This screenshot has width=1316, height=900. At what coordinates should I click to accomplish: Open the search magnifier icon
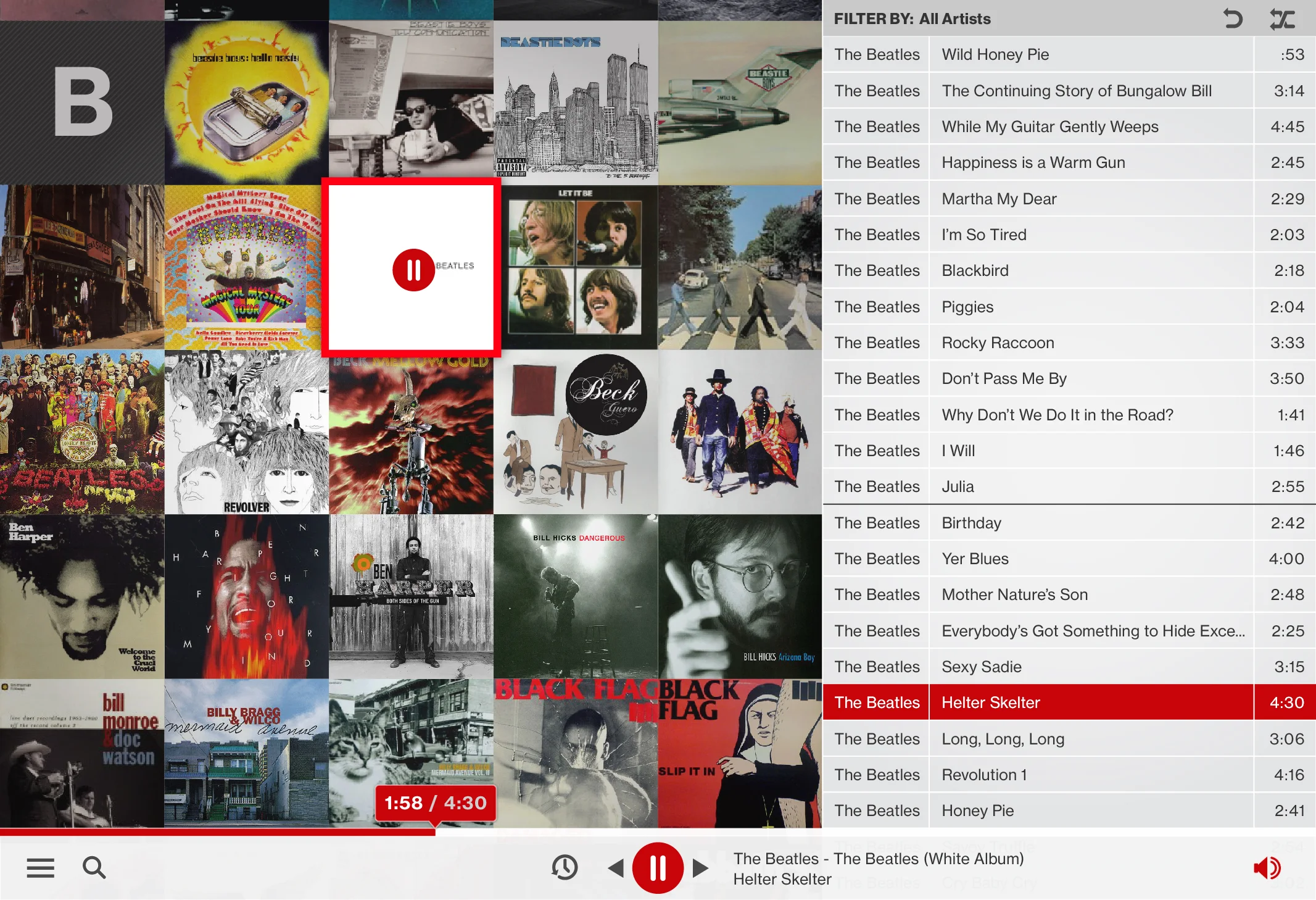pos(94,868)
